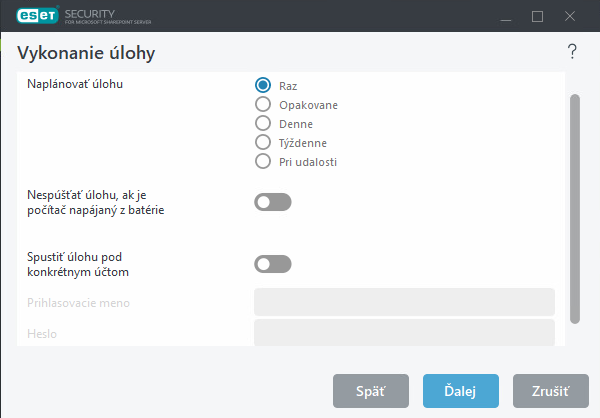Select Denne as the task schedule
The image size is (600, 418).
pyautogui.click(x=264, y=123)
